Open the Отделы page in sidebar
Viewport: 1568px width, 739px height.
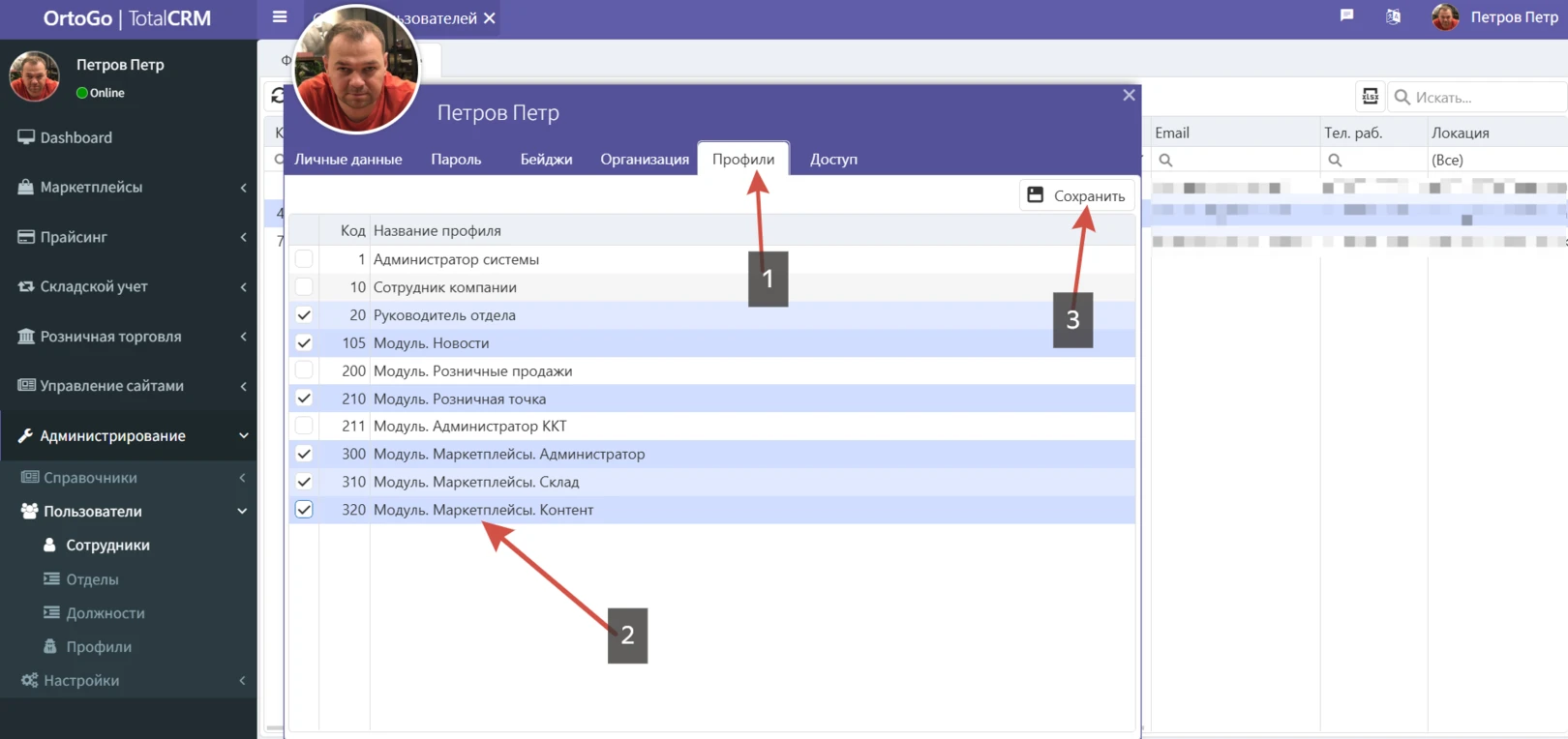pyautogui.click(x=92, y=578)
